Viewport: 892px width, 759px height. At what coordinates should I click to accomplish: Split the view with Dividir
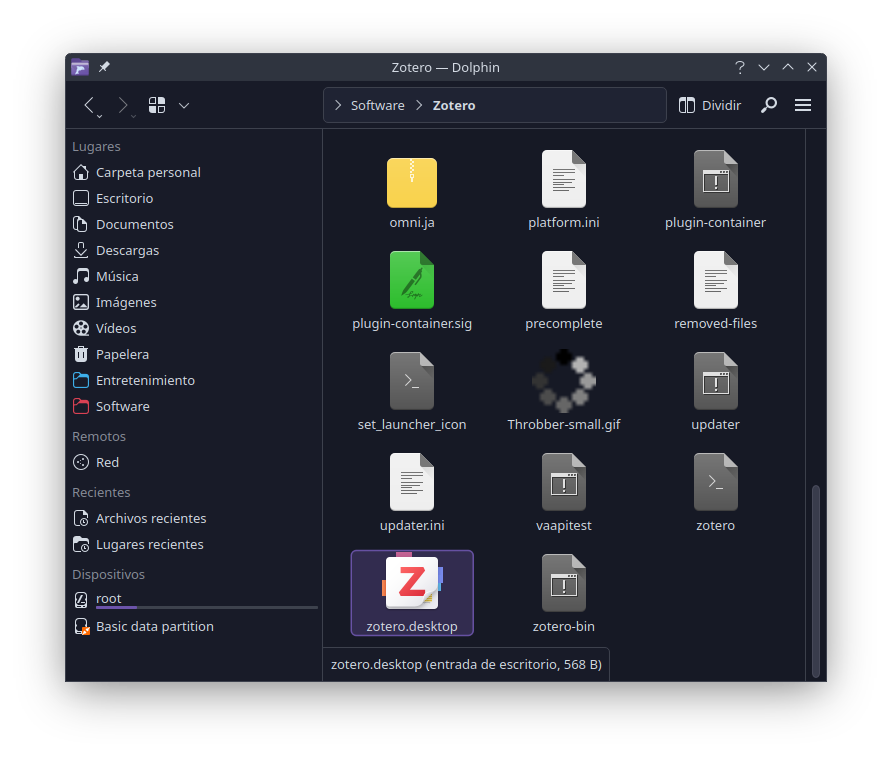pos(710,105)
